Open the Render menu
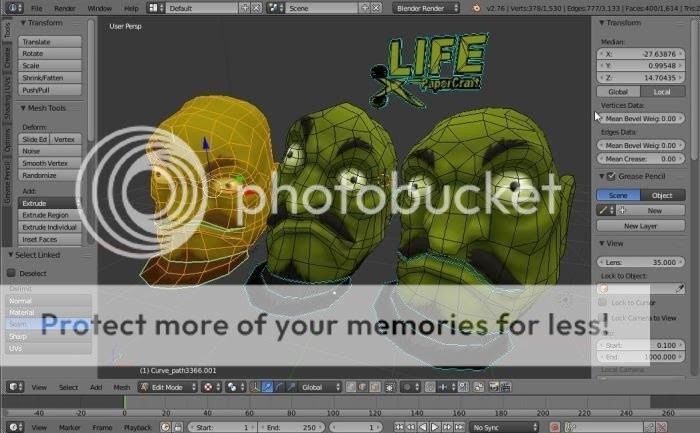 (65, 8)
